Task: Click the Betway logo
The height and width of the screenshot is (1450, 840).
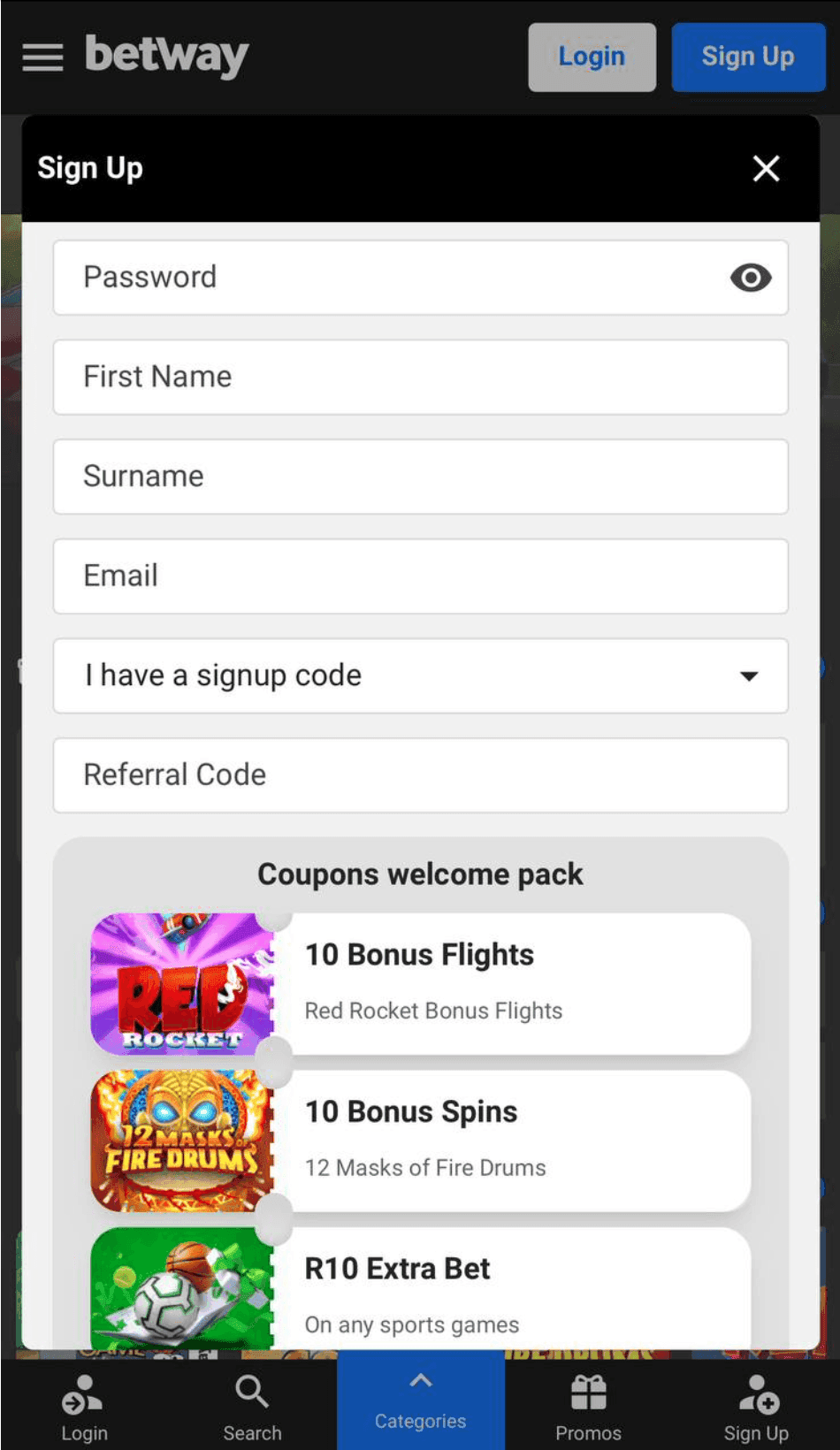Action: [166, 56]
